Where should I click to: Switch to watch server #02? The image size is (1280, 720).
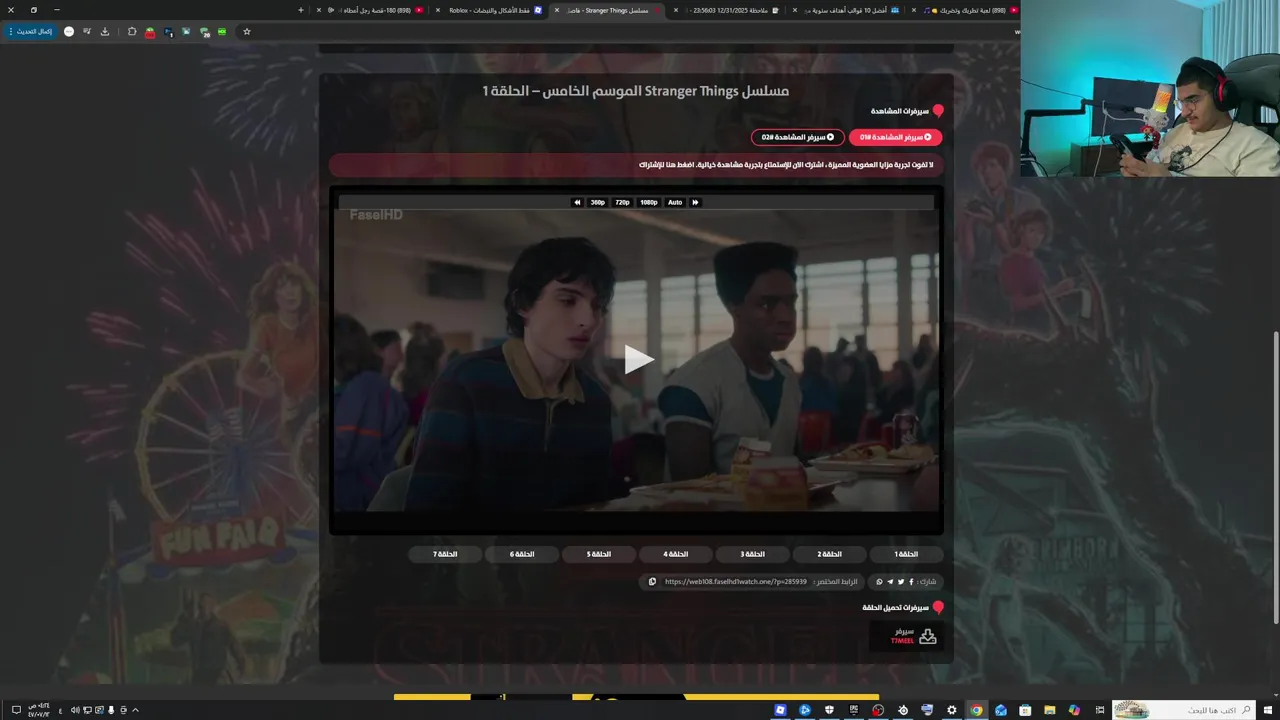(x=797, y=137)
